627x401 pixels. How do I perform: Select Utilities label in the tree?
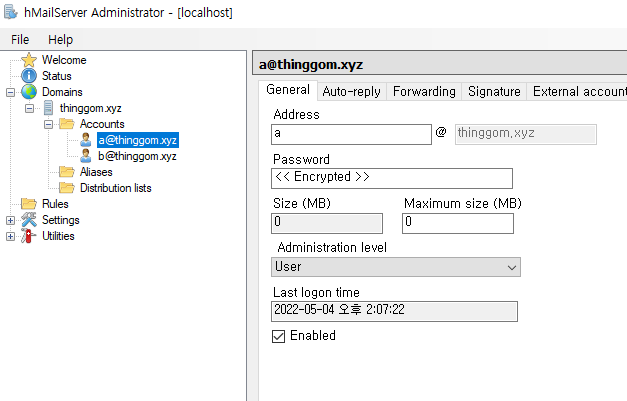(x=58, y=236)
